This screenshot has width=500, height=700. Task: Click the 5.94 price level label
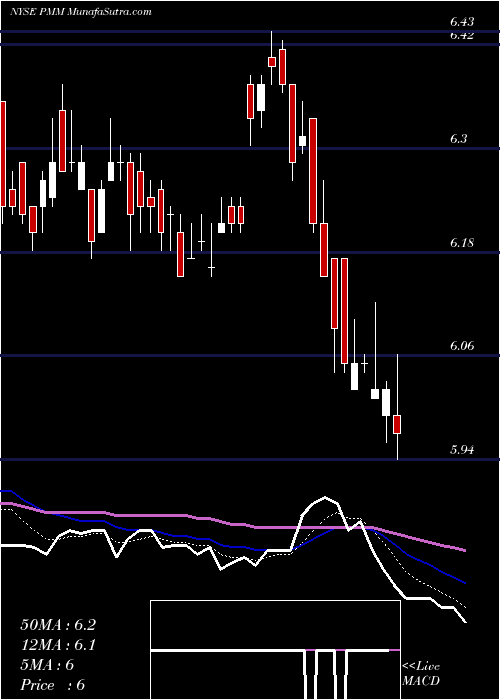[462, 450]
